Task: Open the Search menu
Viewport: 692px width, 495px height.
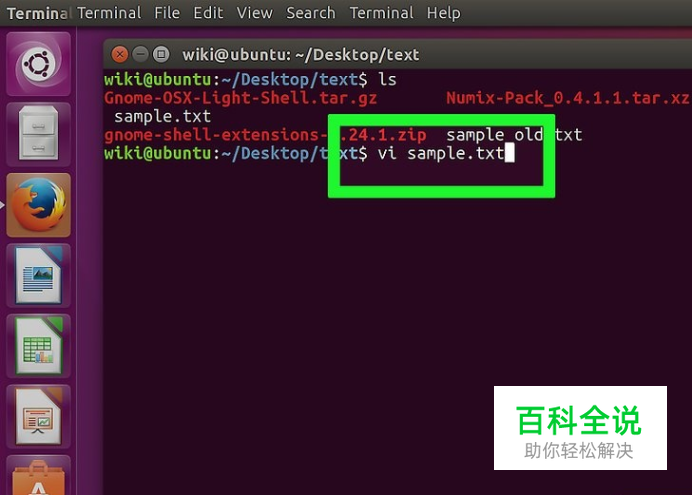Action: pos(311,13)
